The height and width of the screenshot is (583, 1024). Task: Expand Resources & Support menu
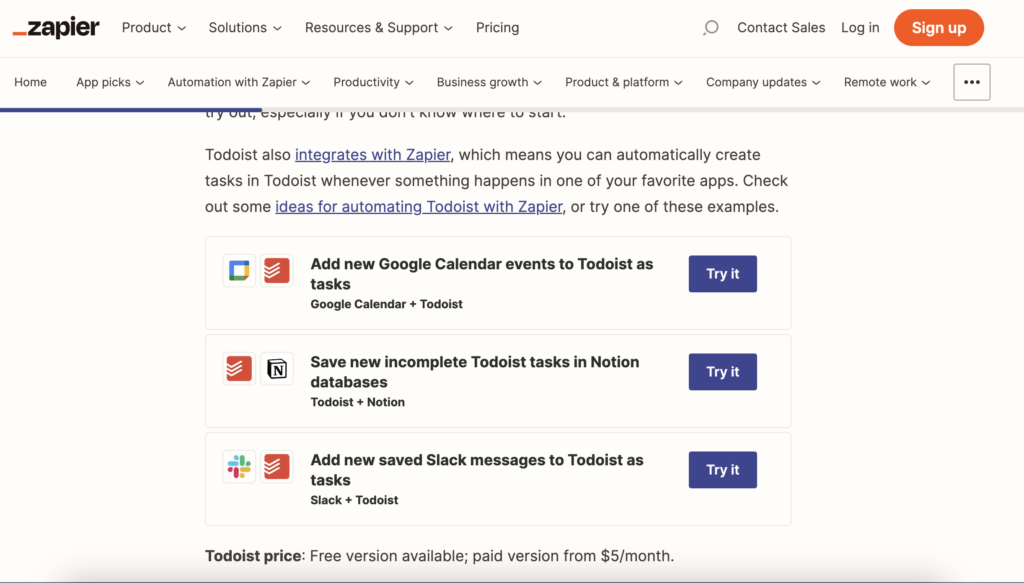coord(378,27)
